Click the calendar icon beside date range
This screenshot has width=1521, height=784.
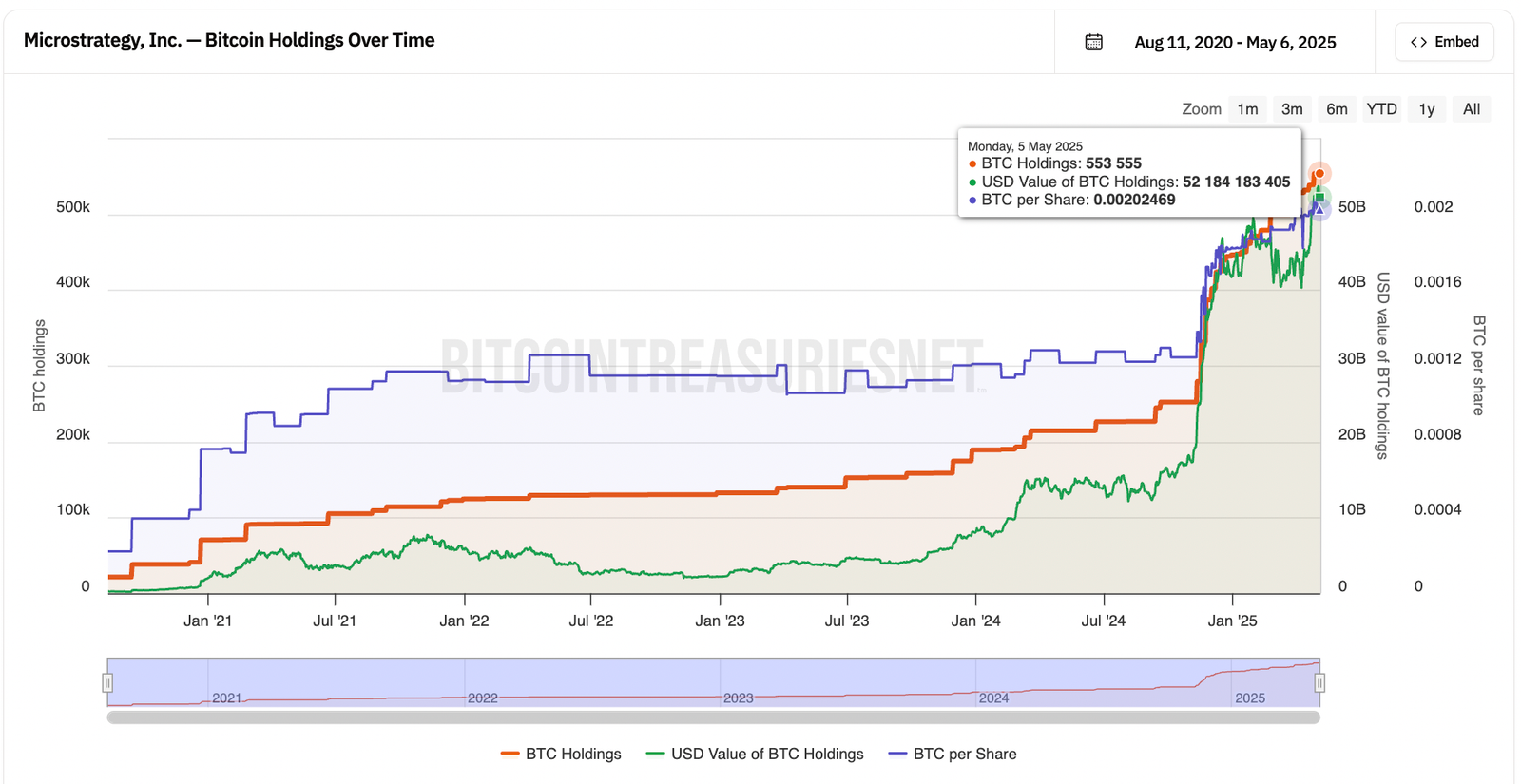[1093, 42]
